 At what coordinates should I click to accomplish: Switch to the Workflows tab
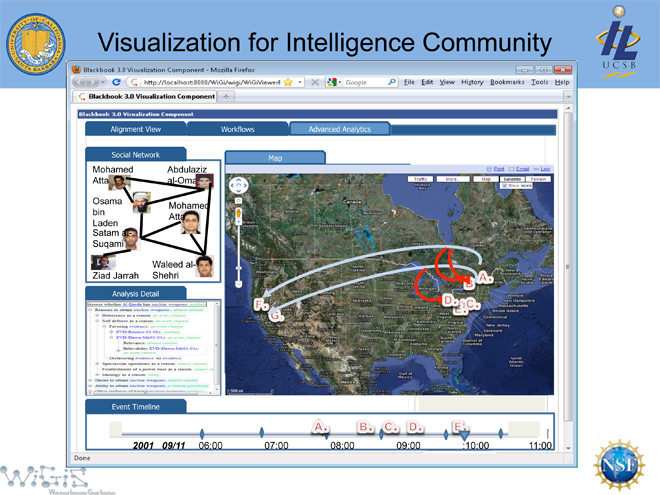coord(237,129)
